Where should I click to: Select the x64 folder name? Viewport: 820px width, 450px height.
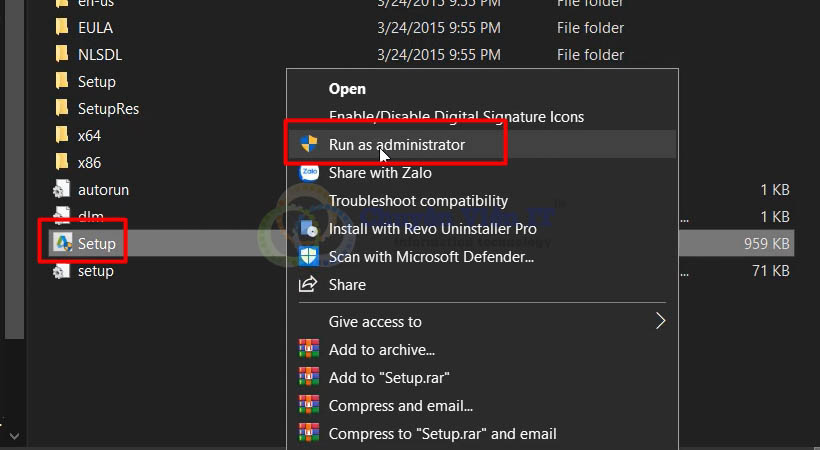(89, 136)
